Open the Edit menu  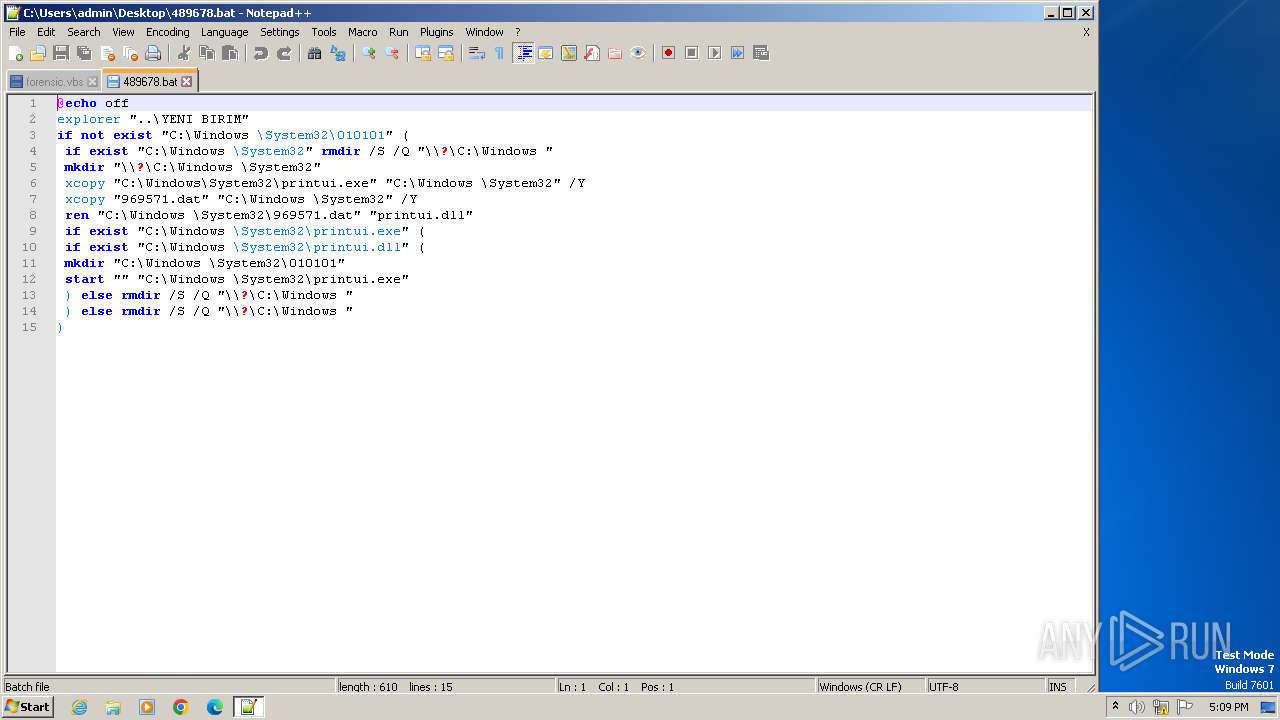pyautogui.click(x=46, y=32)
